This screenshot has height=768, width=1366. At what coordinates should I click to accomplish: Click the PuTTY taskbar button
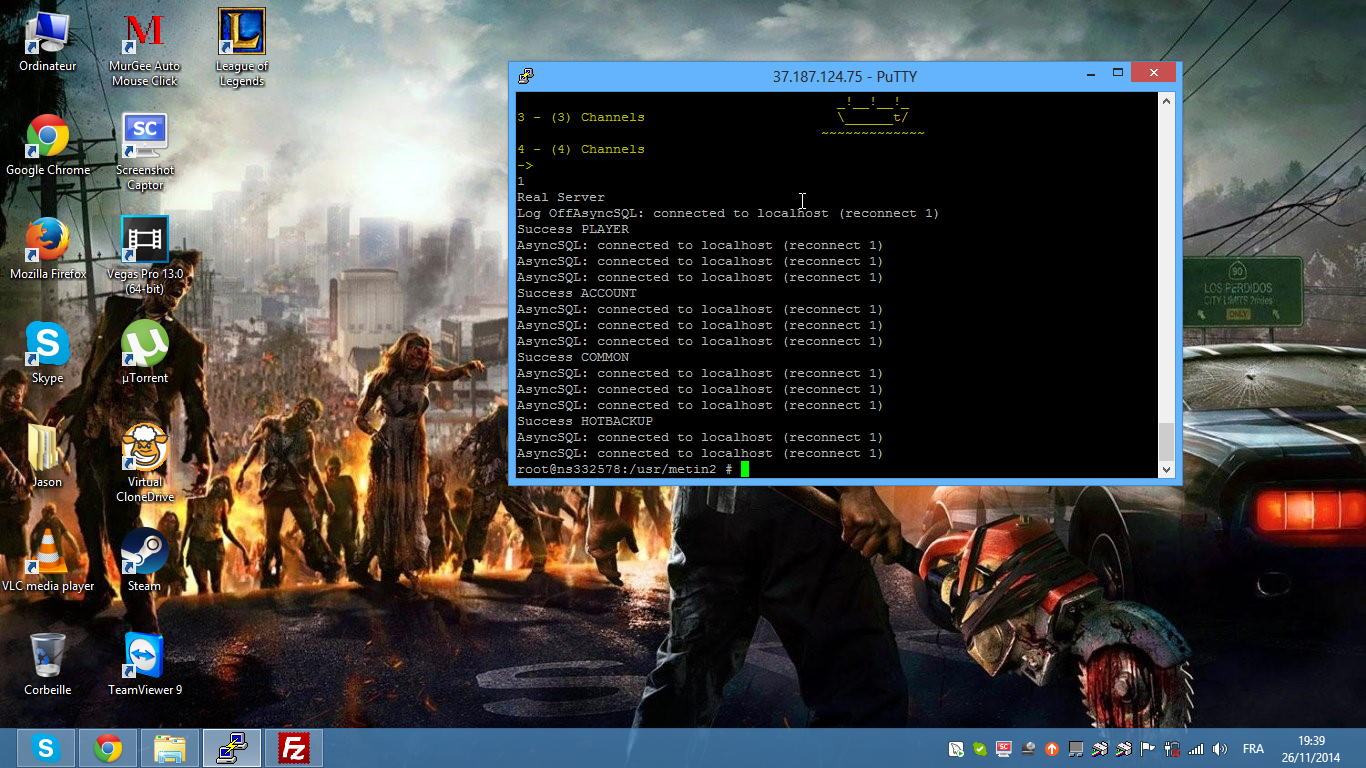[232, 748]
